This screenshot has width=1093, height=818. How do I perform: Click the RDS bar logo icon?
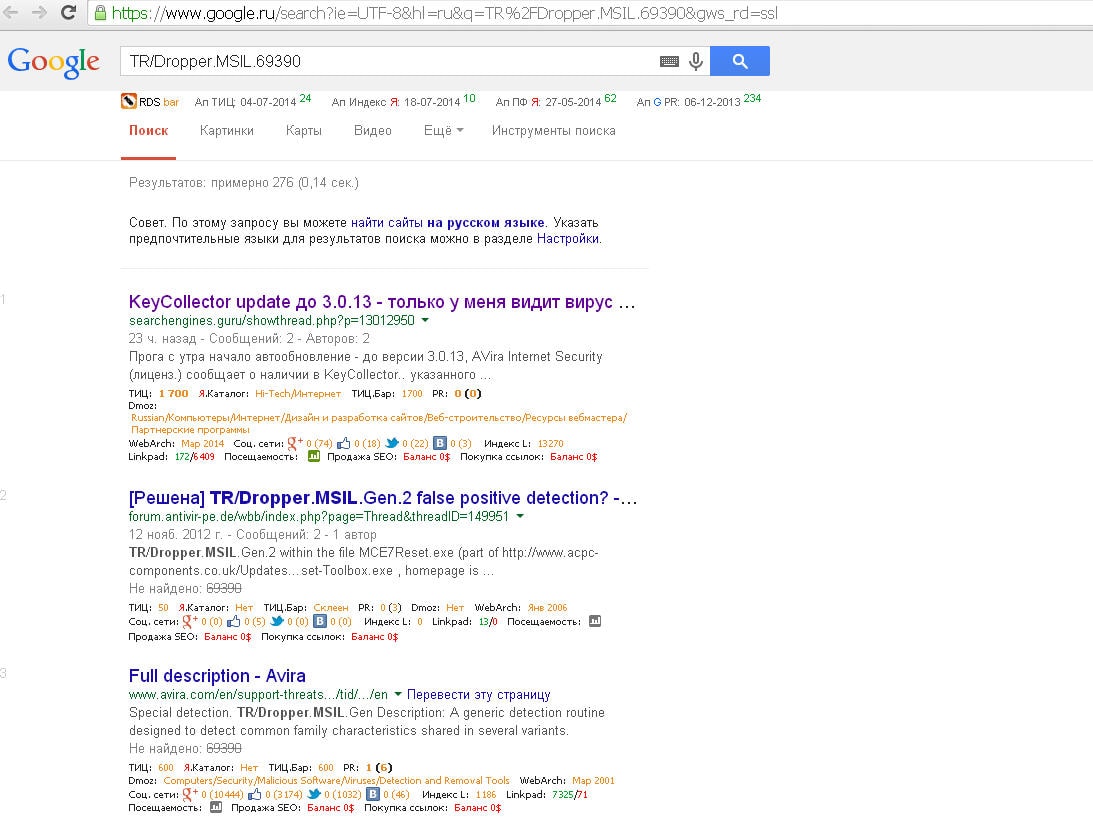(x=128, y=101)
